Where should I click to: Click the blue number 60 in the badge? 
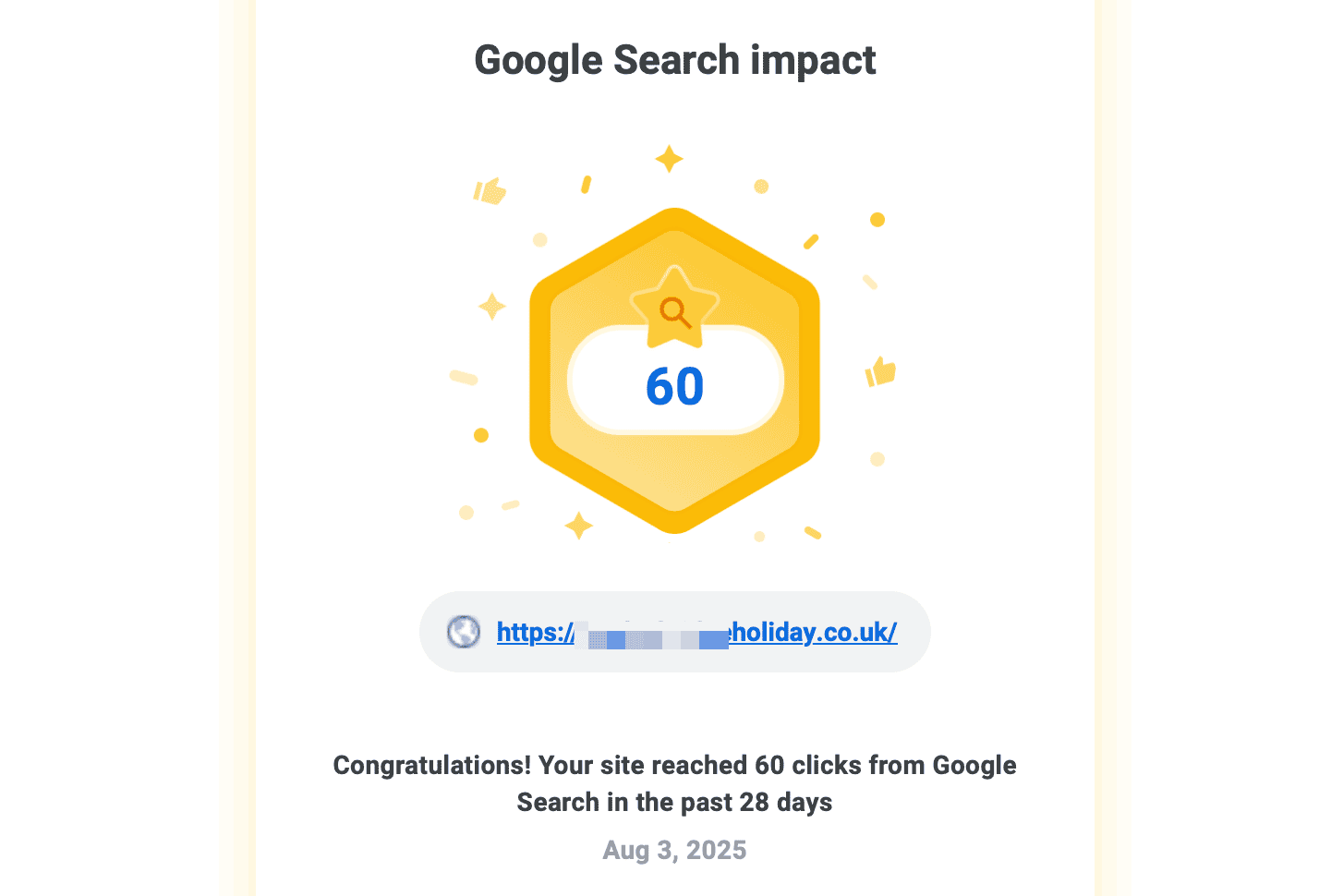[675, 386]
